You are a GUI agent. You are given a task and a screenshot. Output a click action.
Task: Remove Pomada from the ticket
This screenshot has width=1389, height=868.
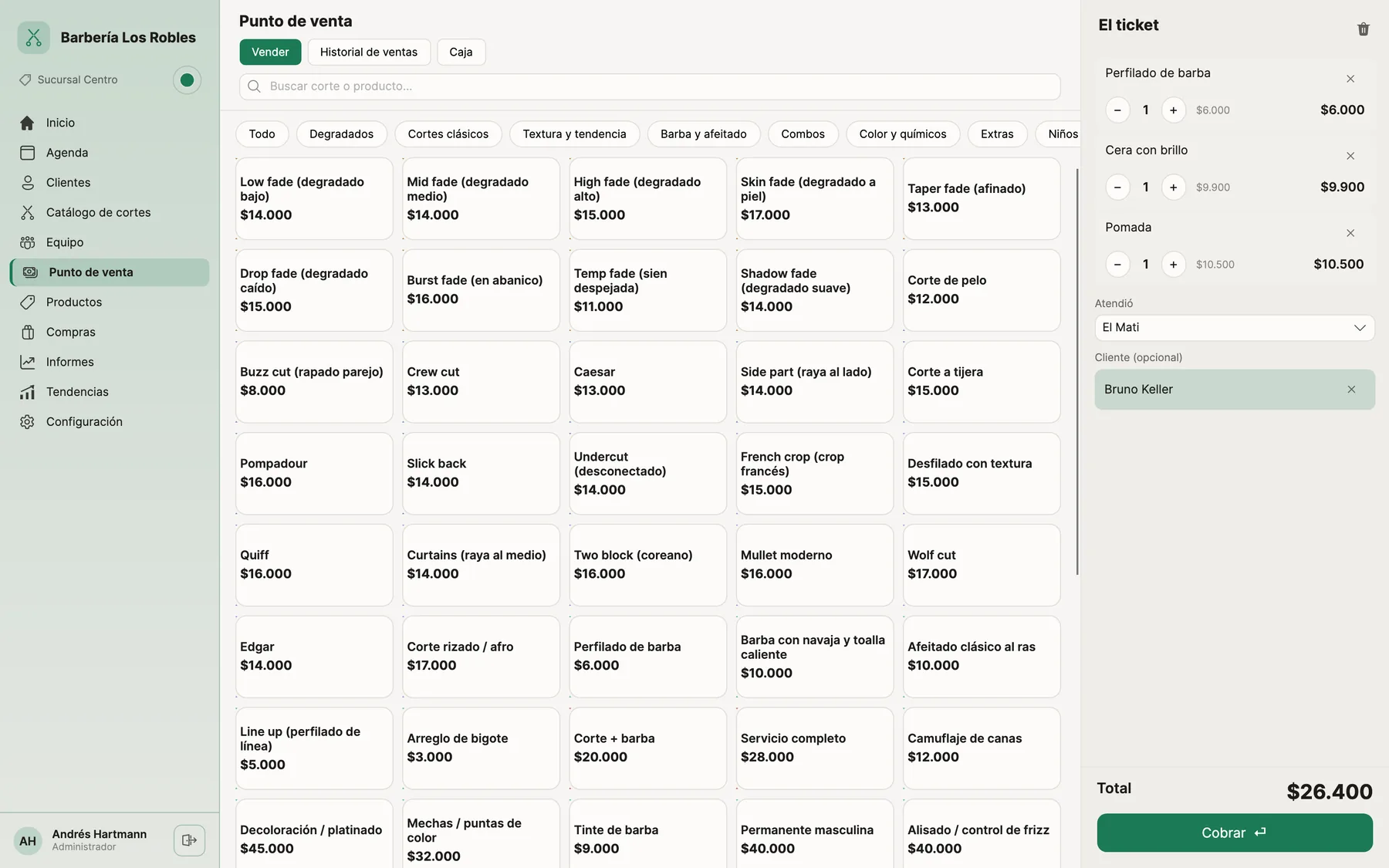tap(1350, 233)
